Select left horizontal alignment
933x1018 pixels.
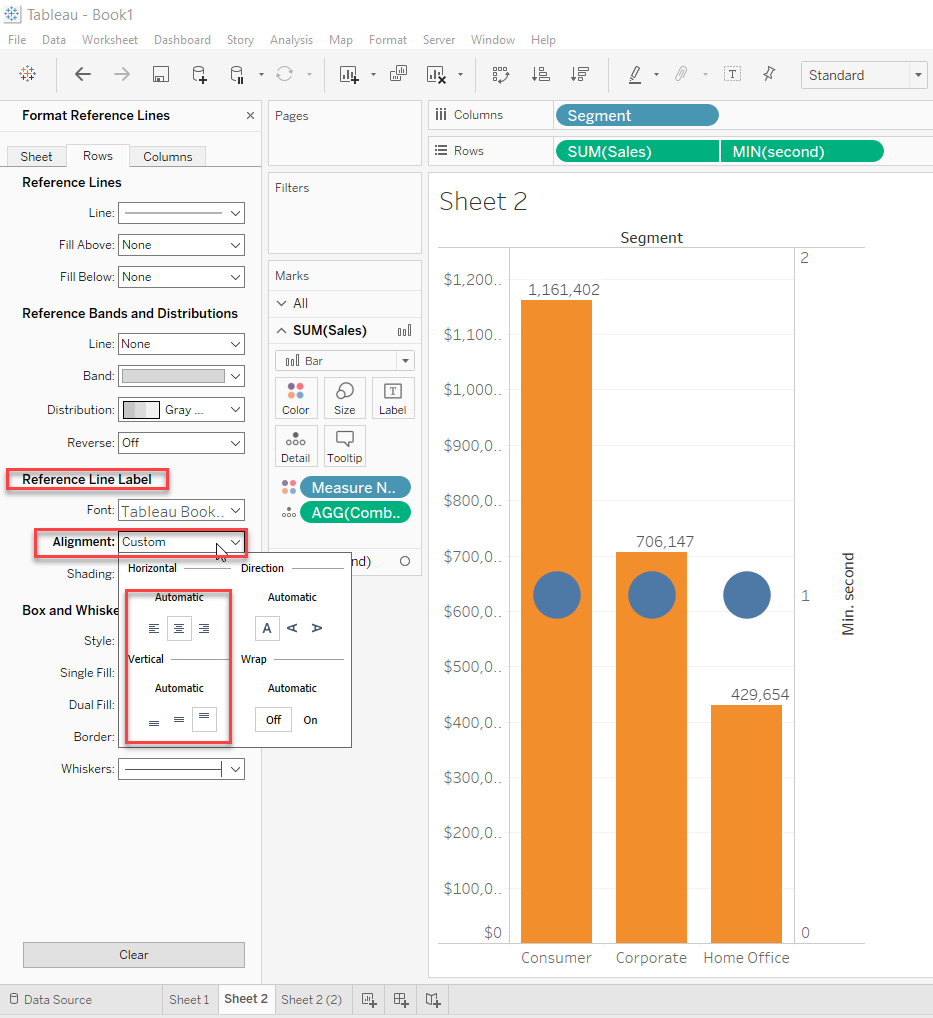coord(154,628)
